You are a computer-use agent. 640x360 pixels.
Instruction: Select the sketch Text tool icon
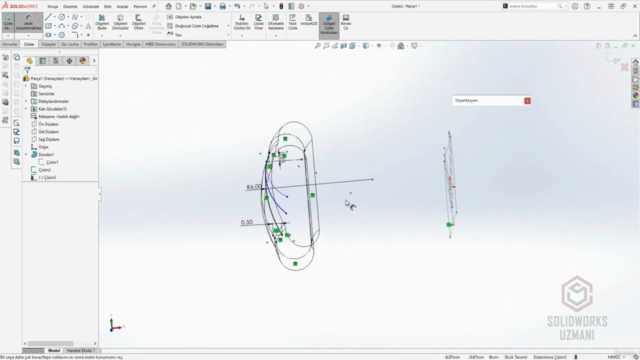tap(88, 26)
